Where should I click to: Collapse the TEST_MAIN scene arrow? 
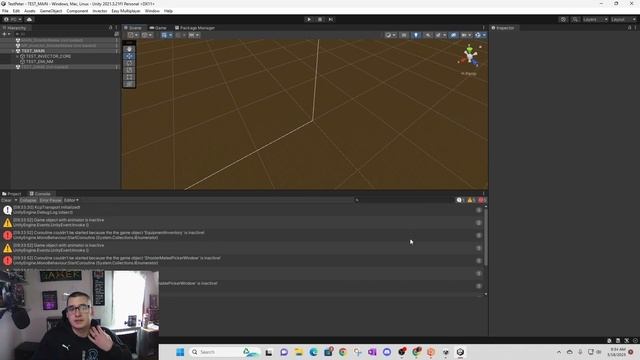[x=12, y=51]
